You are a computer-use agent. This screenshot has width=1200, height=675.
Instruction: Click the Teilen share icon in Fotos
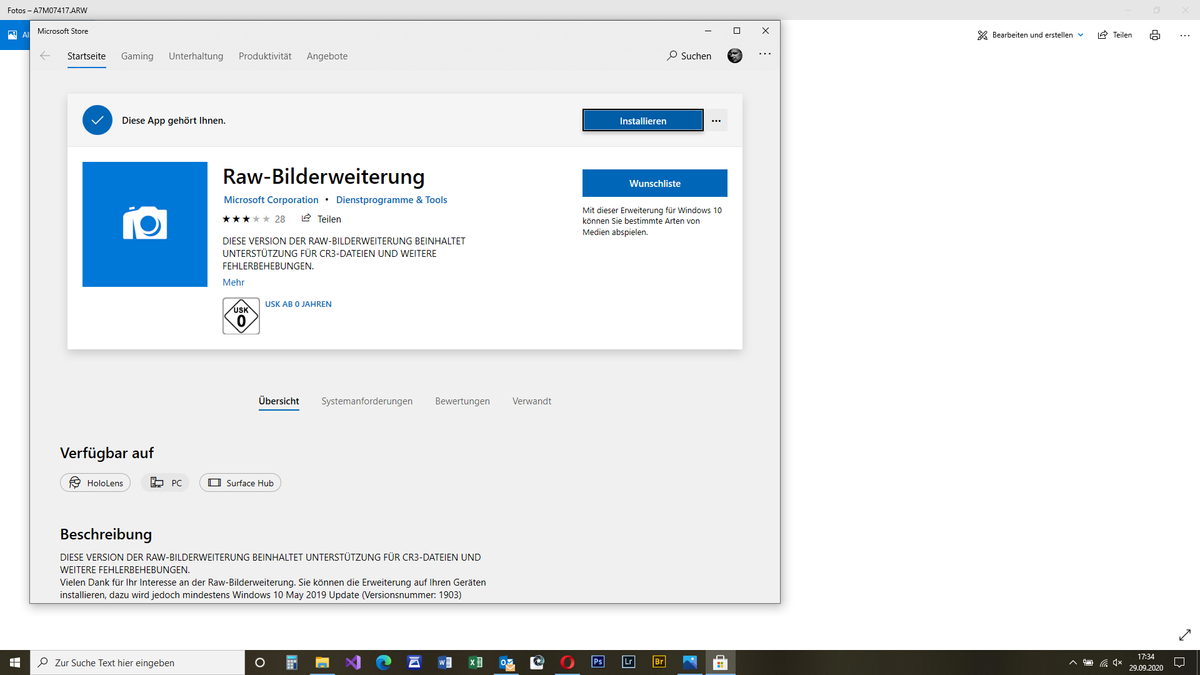point(1114,34)
